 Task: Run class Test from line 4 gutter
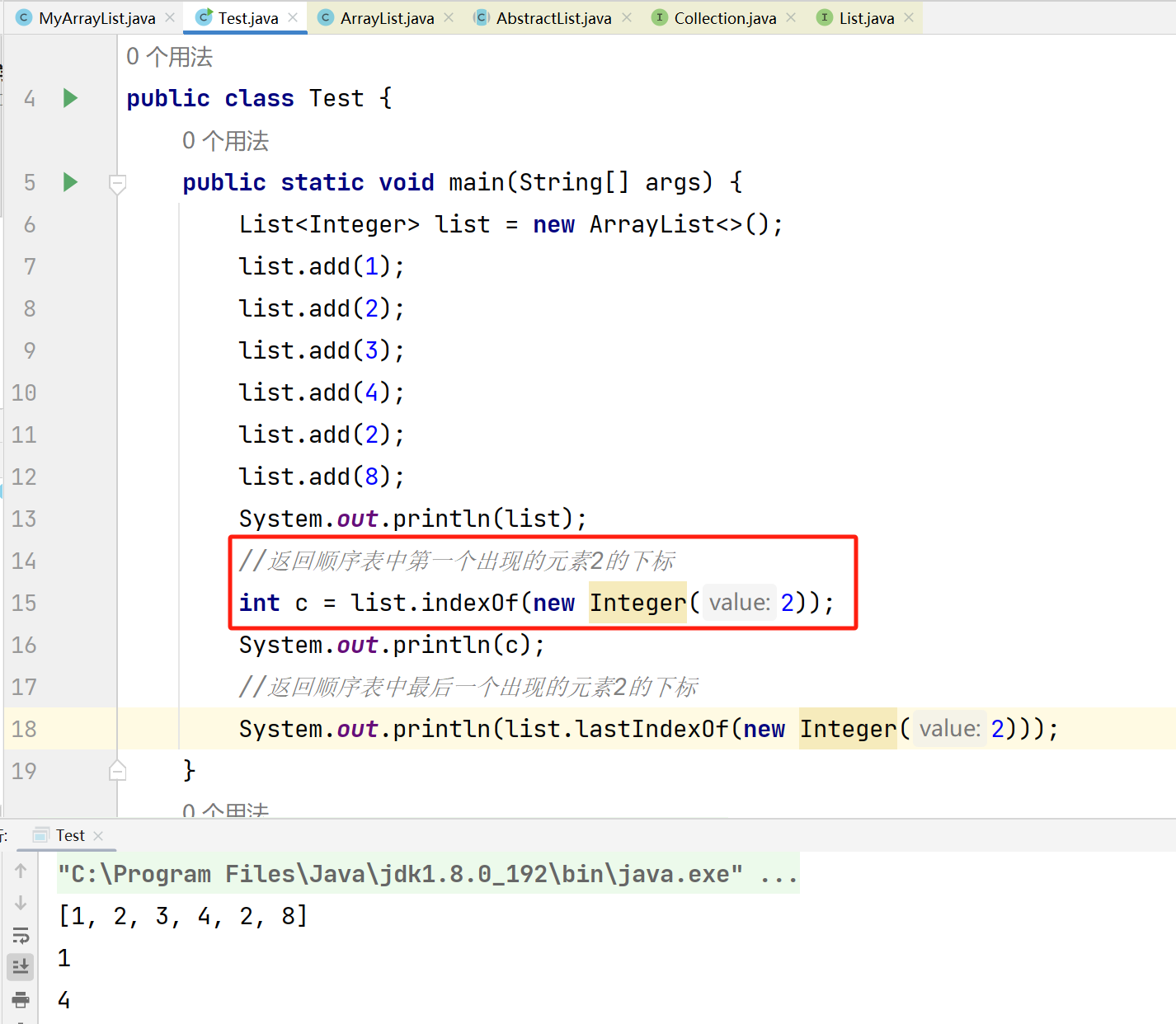pos(70,98)
